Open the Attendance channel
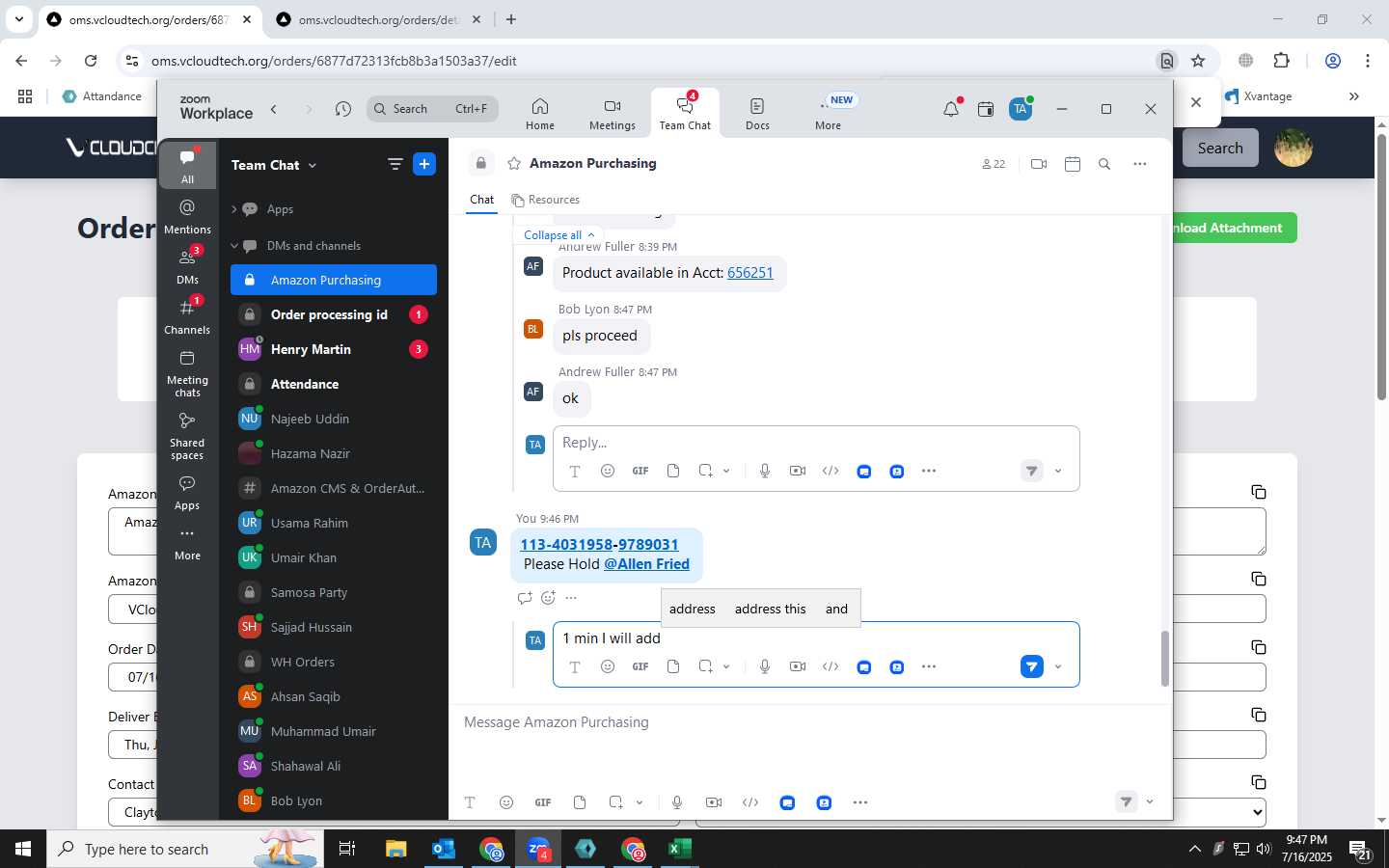 coord(334,384)
